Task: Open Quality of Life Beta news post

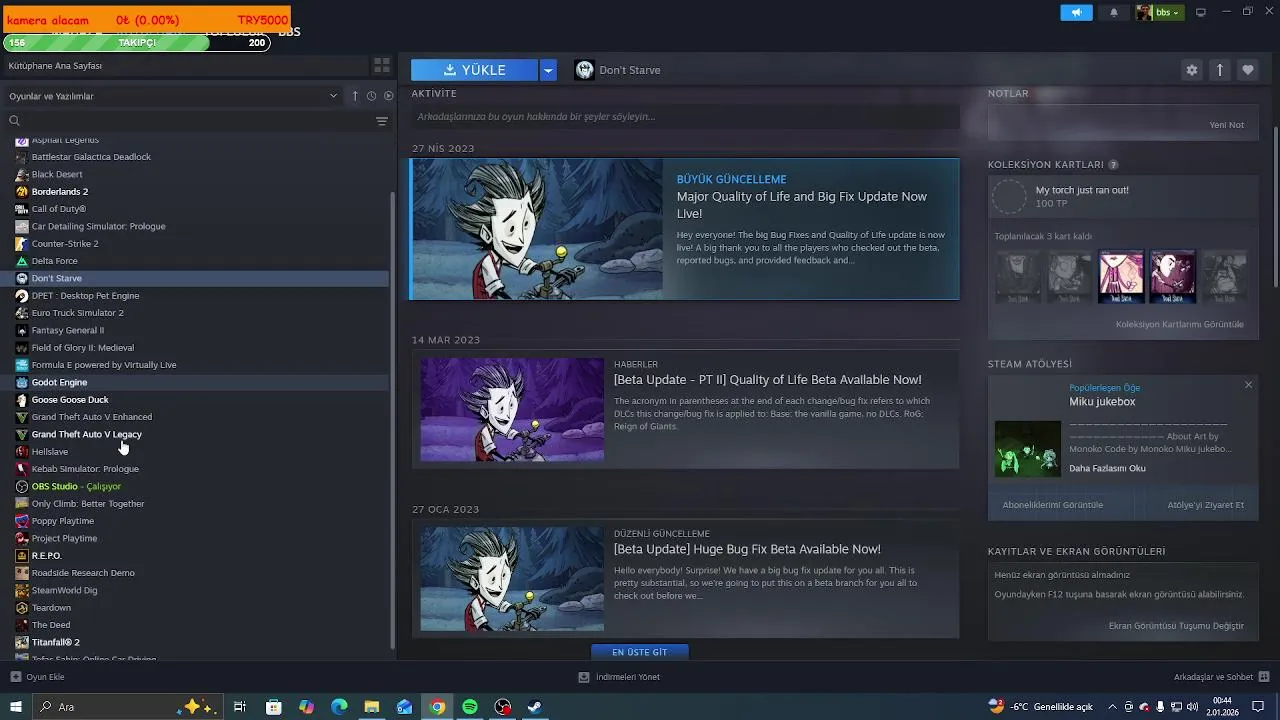Action: coord(685,409)
